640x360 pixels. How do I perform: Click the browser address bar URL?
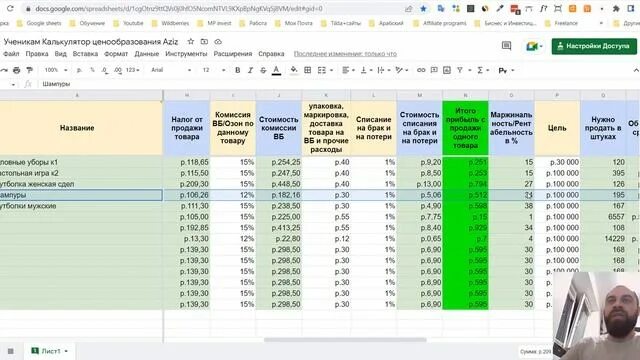[179, 9]
